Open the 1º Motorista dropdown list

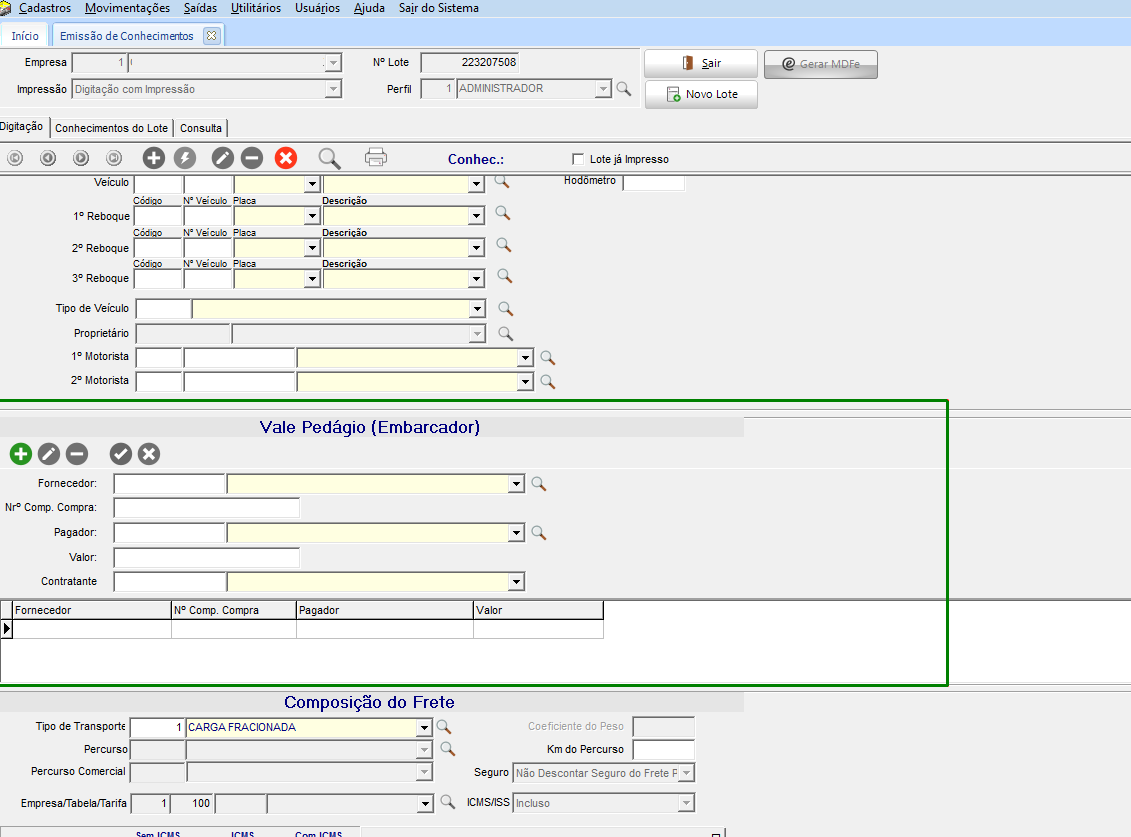(x=525, y=358)
